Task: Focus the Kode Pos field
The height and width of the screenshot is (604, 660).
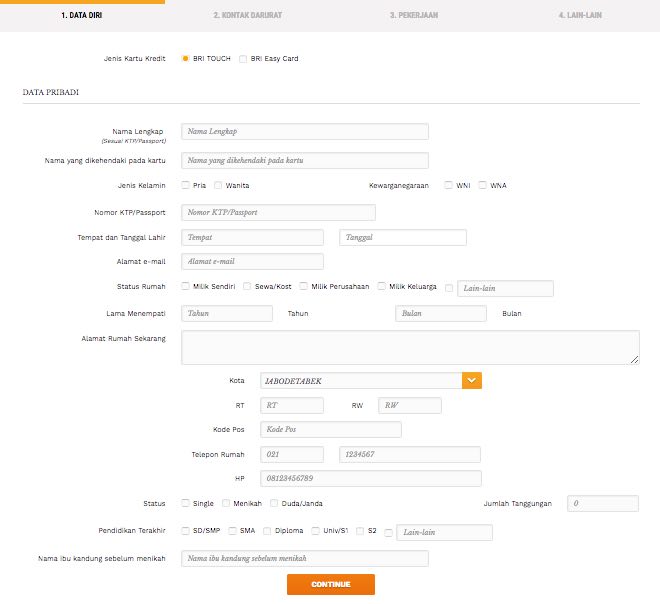Action: click(x=330, y=429)
